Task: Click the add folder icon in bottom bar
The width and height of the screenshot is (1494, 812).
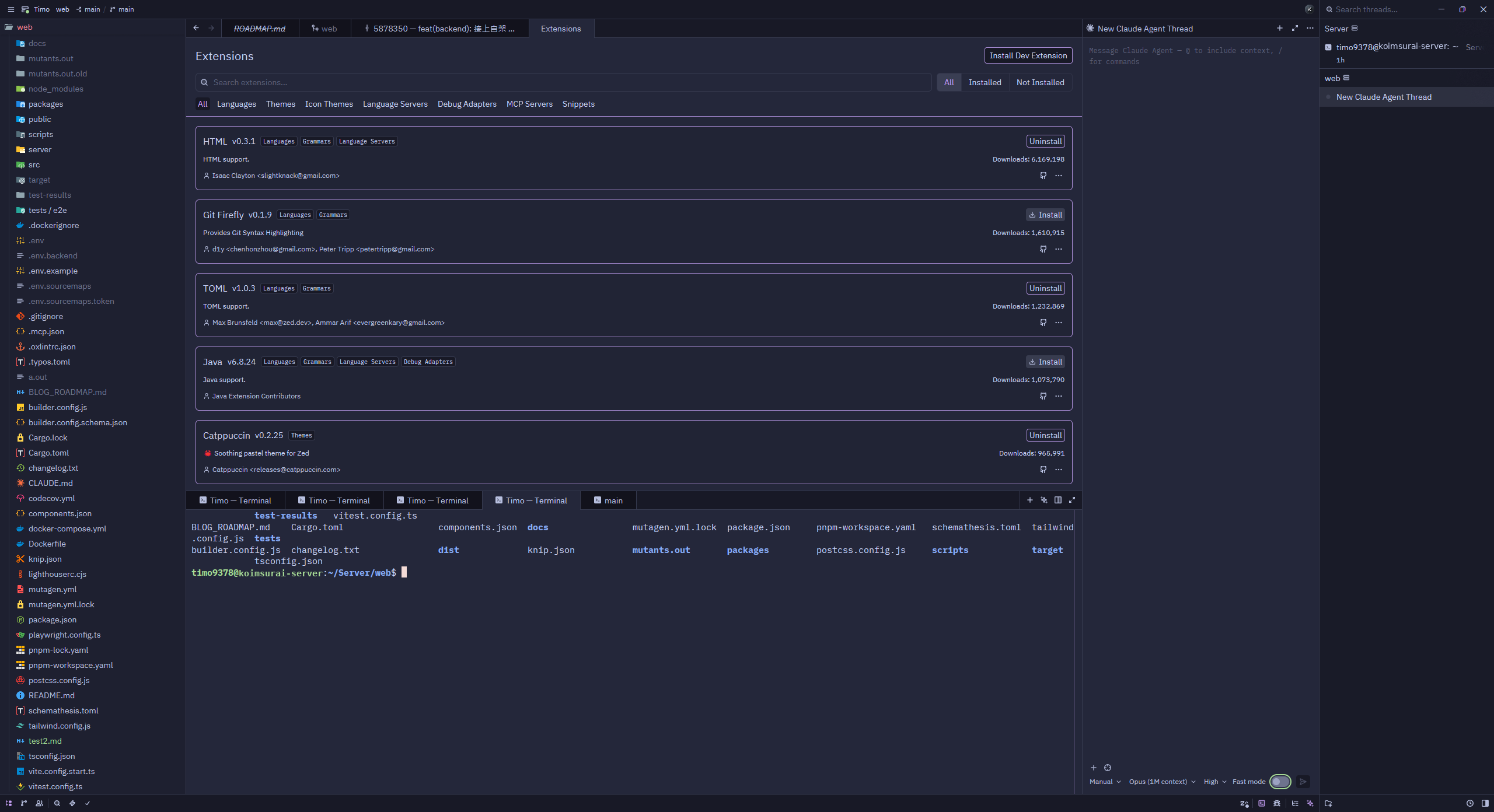Action: point(1328,803)
